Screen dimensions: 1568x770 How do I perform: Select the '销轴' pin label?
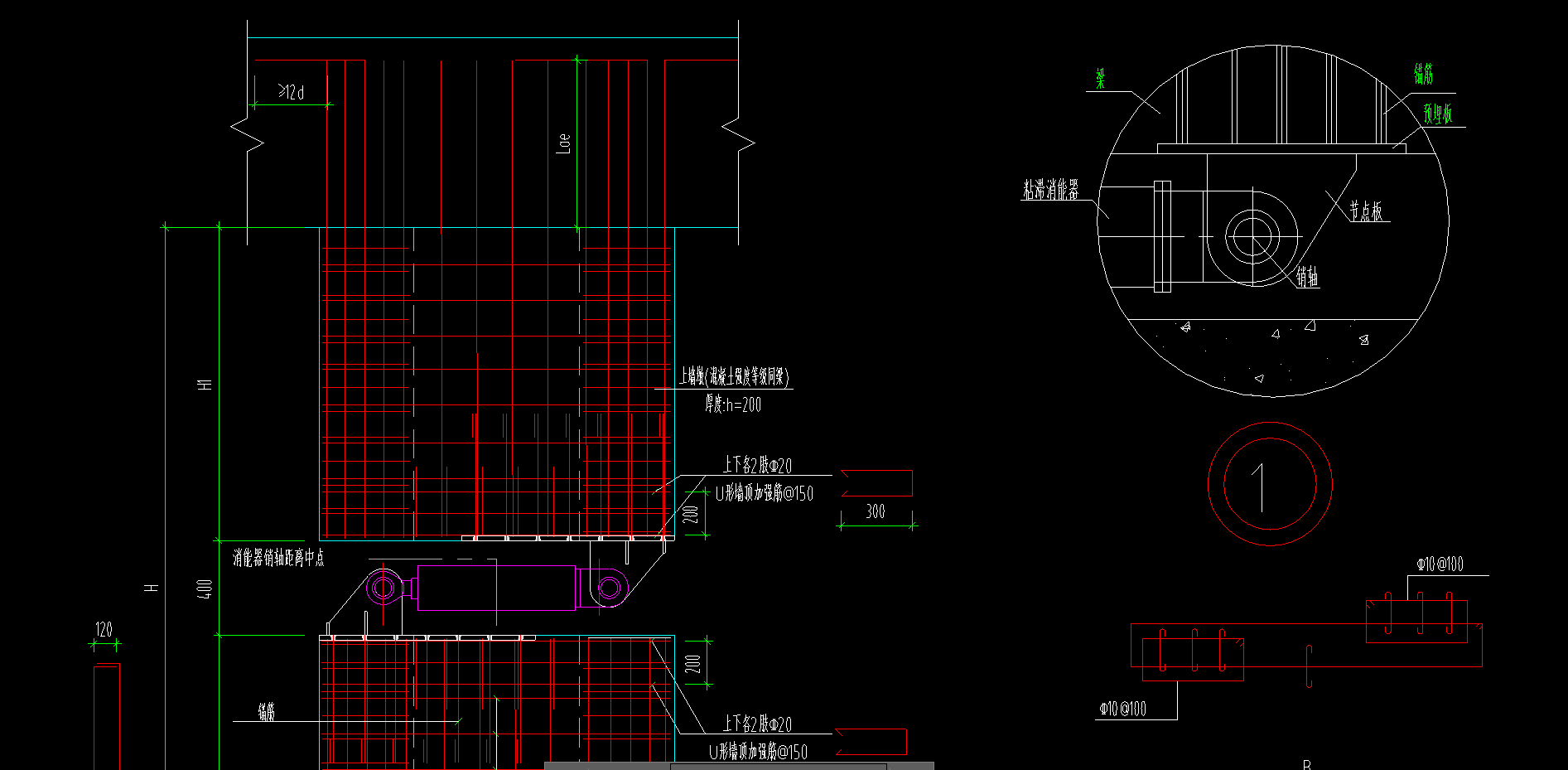(1308, 278)
